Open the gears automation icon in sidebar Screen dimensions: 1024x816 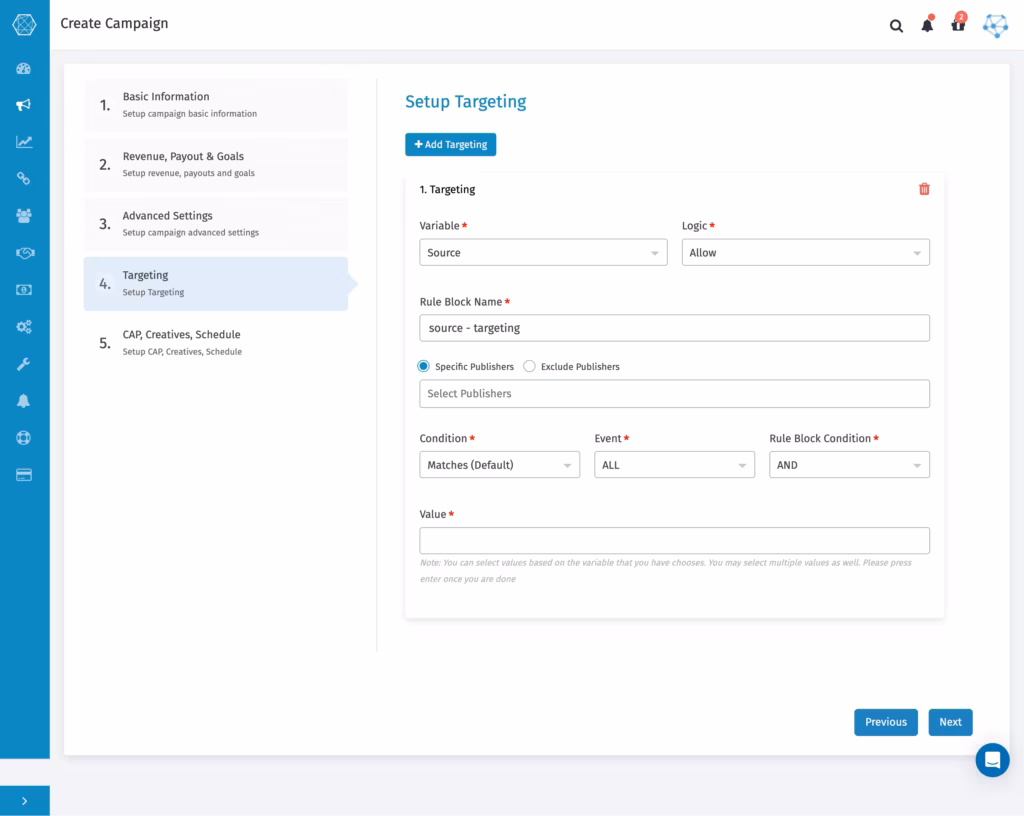[x=24, y=326]
